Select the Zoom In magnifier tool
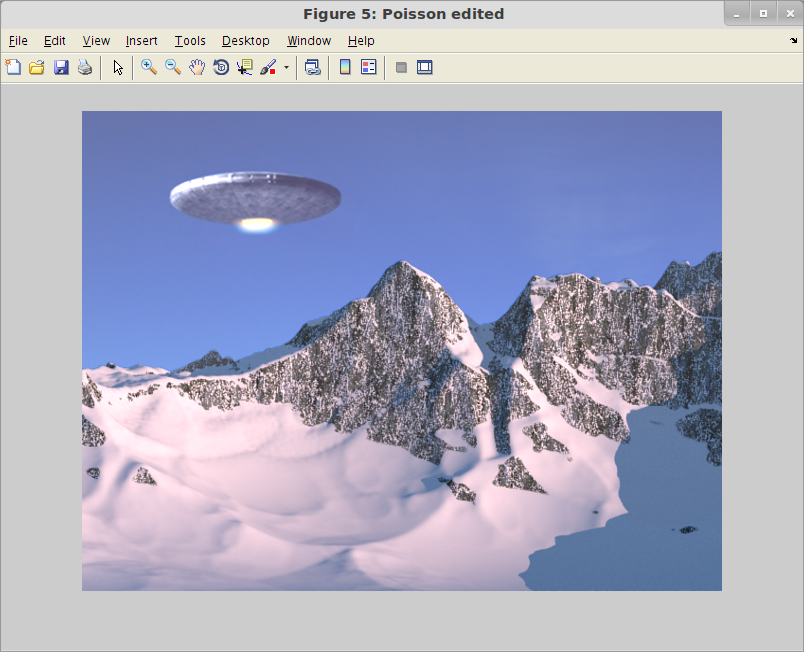Screen dimensions: 804x652 pyautogui.click(x=149, y=67)
